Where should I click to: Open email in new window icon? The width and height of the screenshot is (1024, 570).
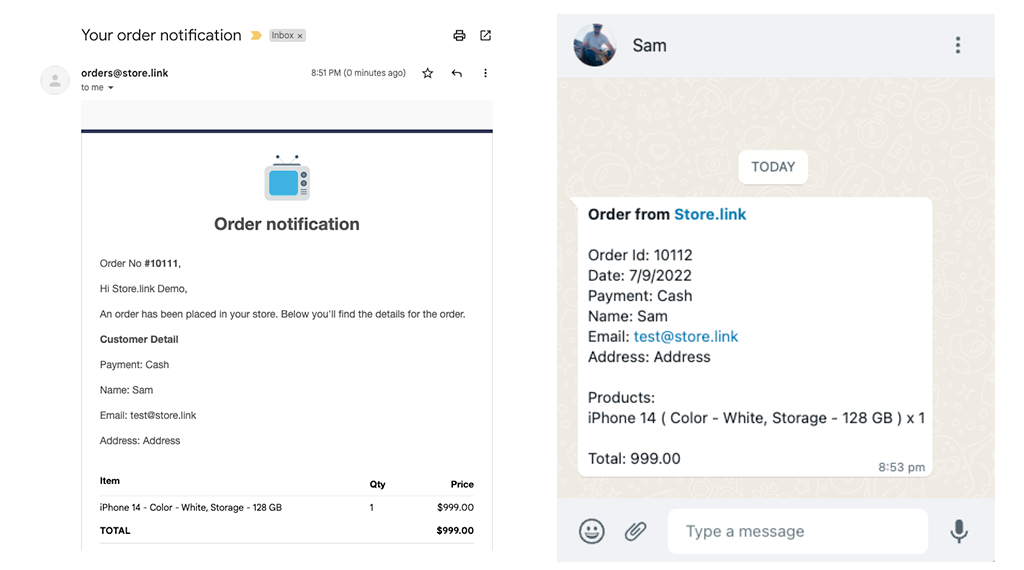pos(486,35)
